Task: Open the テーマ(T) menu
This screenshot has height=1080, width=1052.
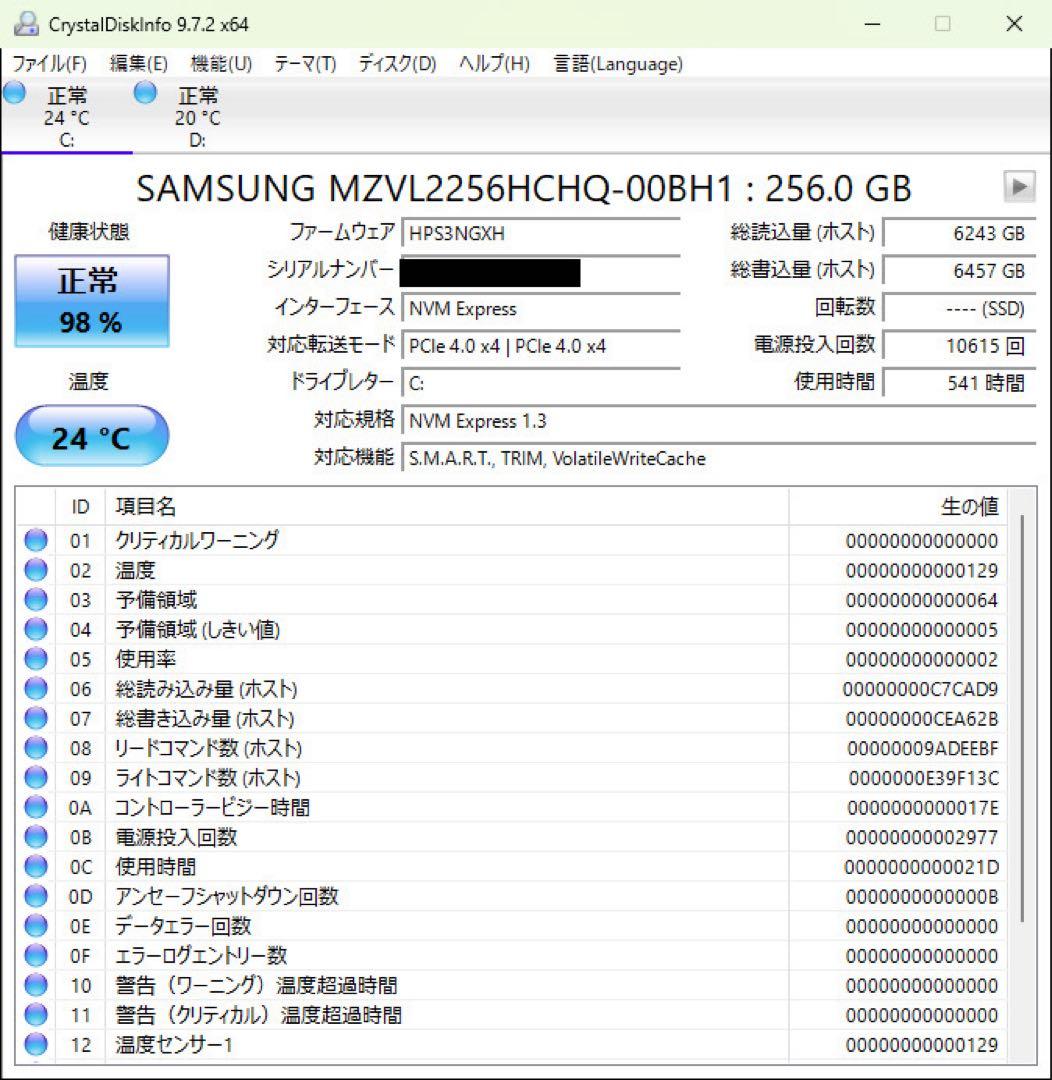Action: pos(303,63)
